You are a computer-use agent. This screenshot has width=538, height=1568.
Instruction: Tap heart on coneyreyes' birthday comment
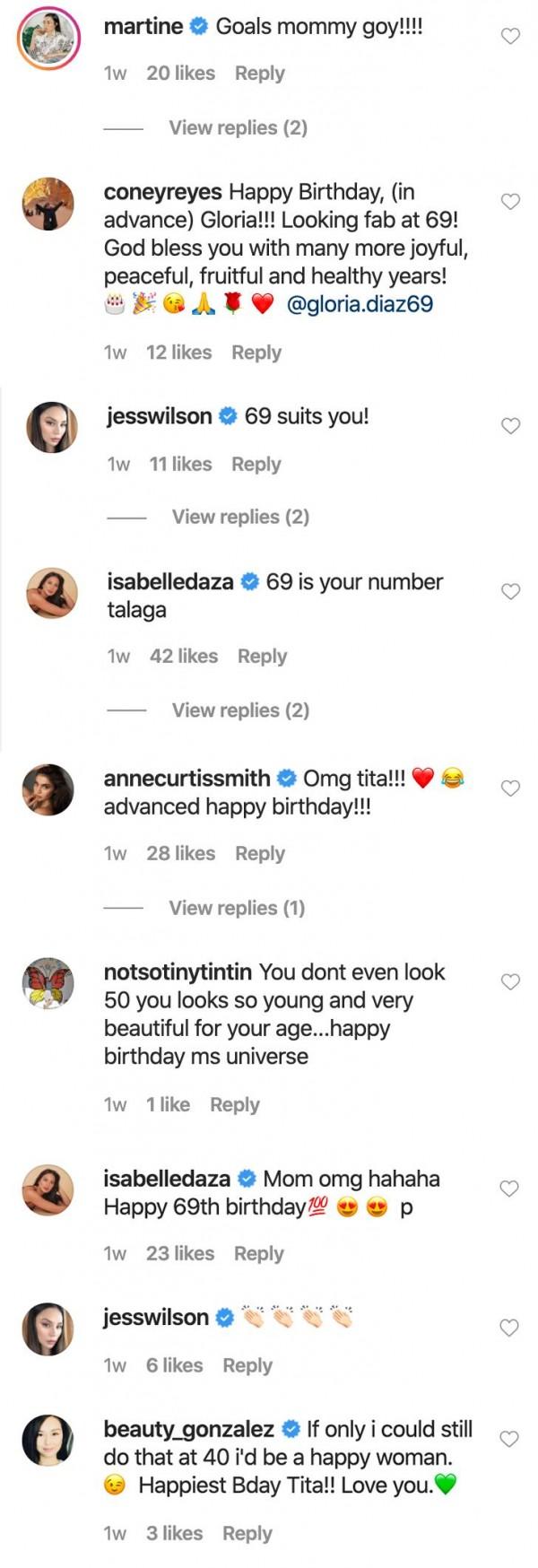click(x=510, y=202)
